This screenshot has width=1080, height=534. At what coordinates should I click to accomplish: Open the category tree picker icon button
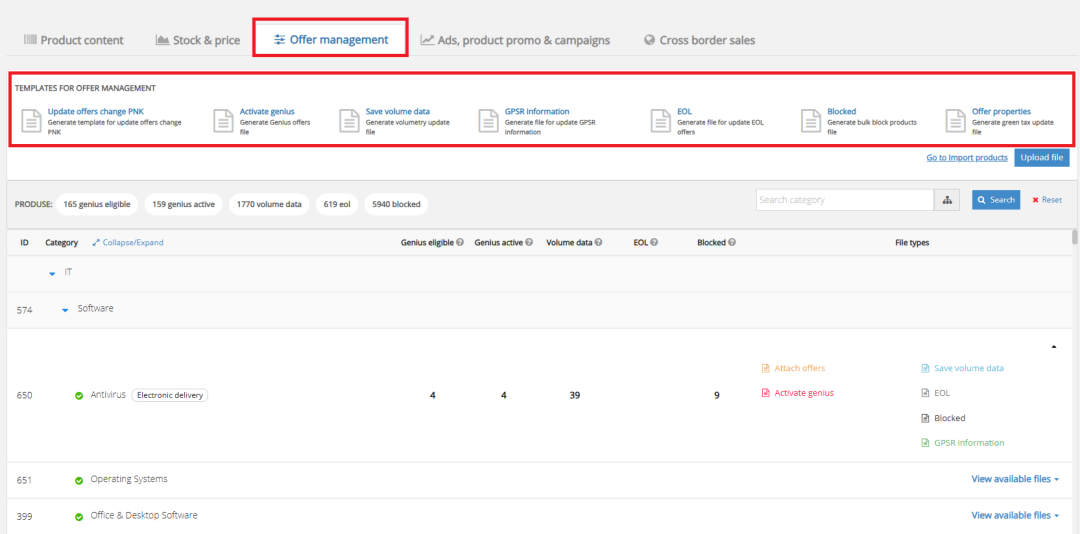[x=948, y=200]
